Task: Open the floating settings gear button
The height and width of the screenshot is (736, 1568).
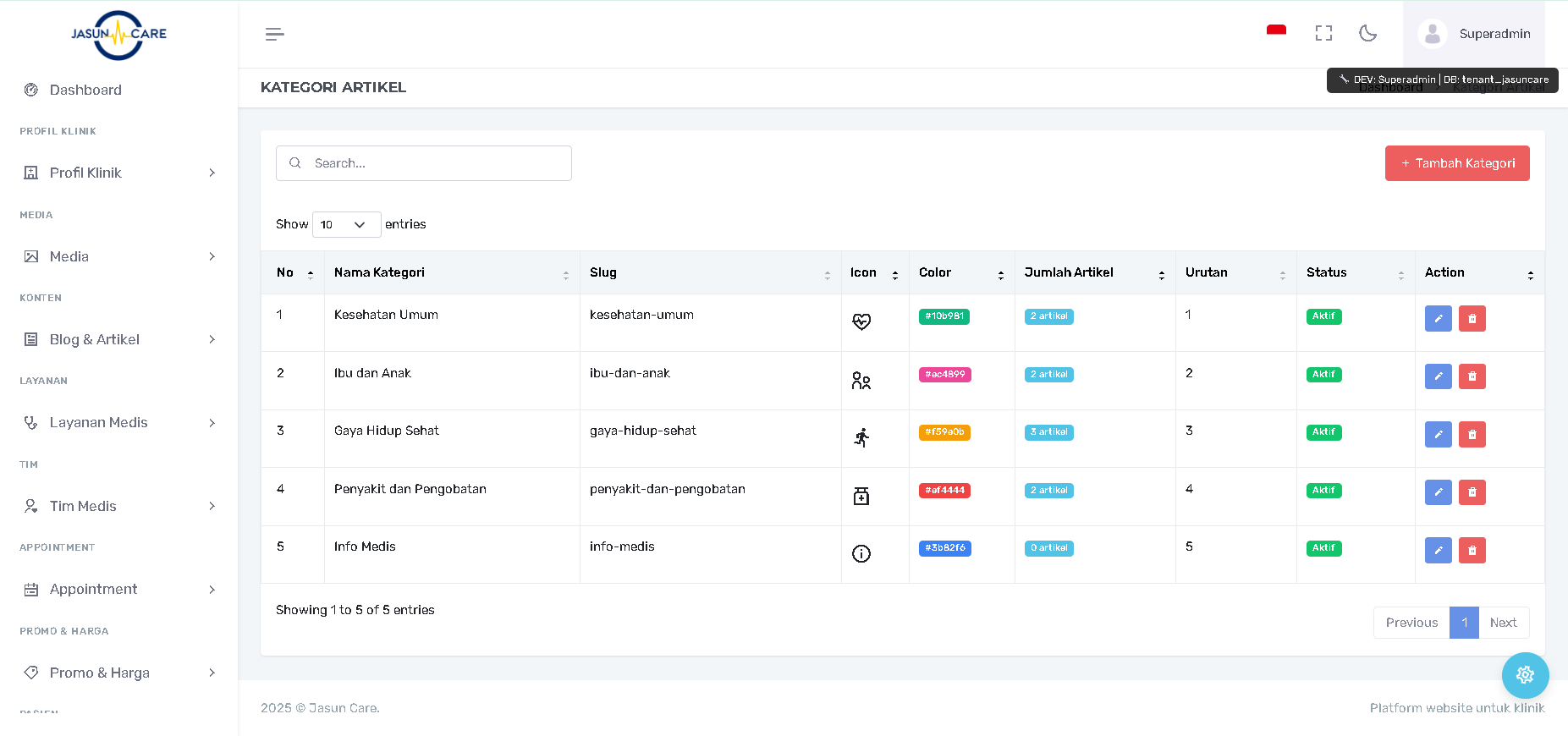Action: [x=1525, y=675]
